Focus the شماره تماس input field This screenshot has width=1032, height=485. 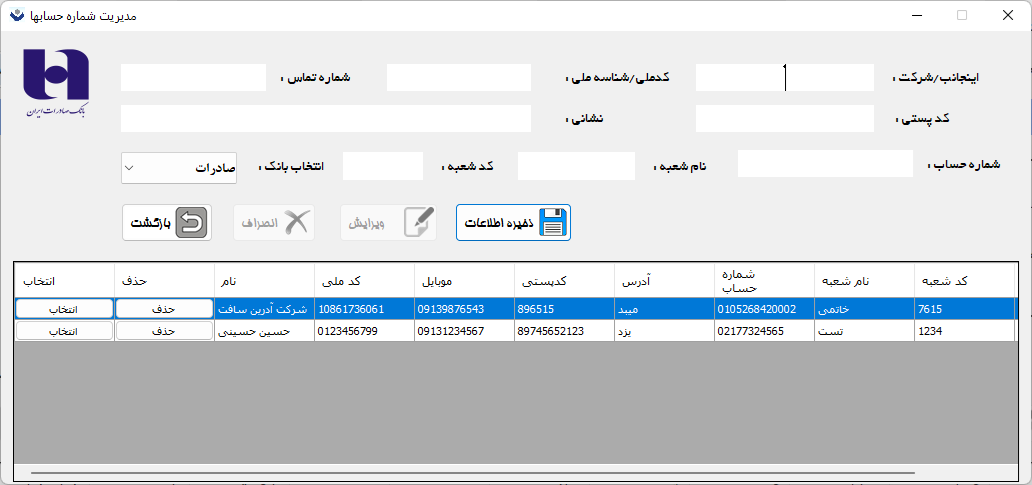pyautogui.click(x=194, y=78)
